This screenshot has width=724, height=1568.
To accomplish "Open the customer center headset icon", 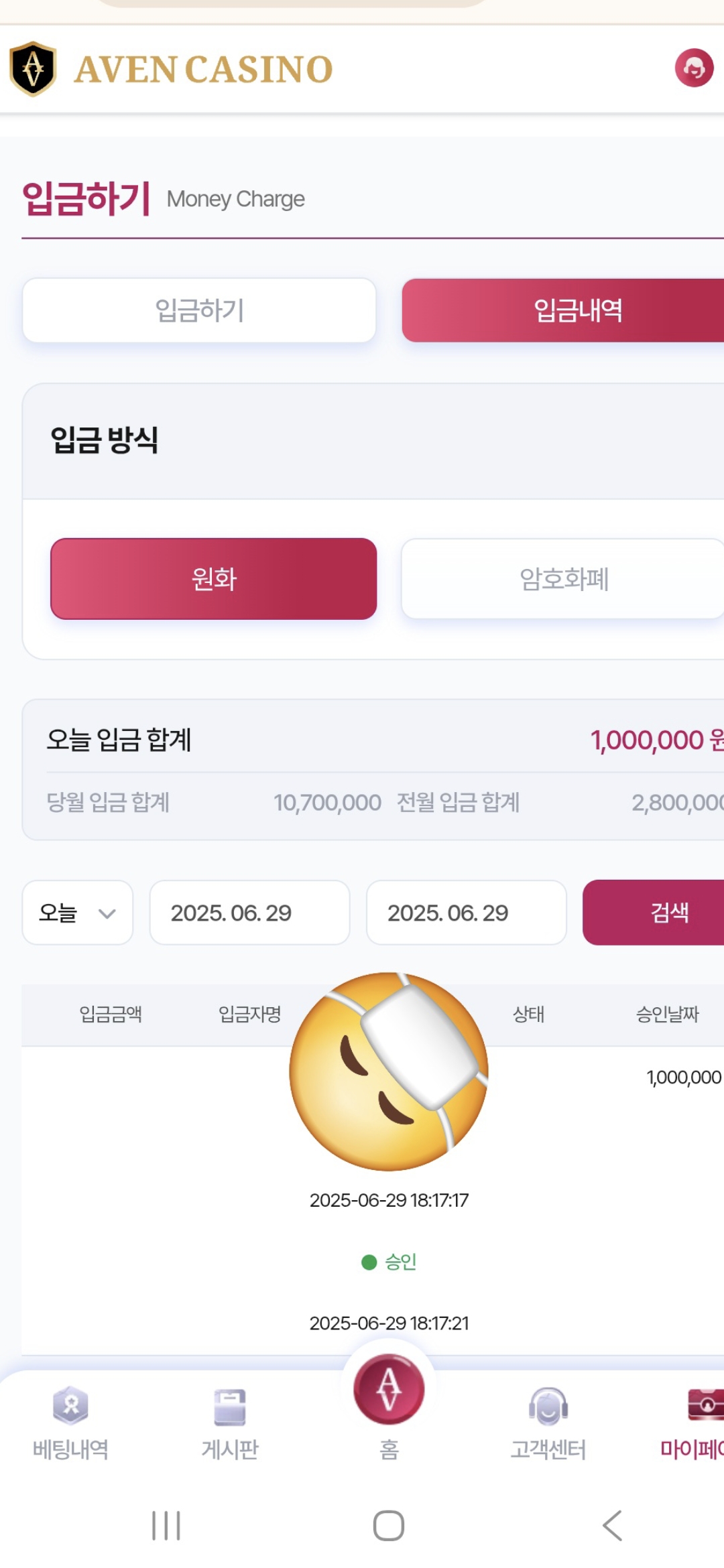I will [x=548, y=1405].
